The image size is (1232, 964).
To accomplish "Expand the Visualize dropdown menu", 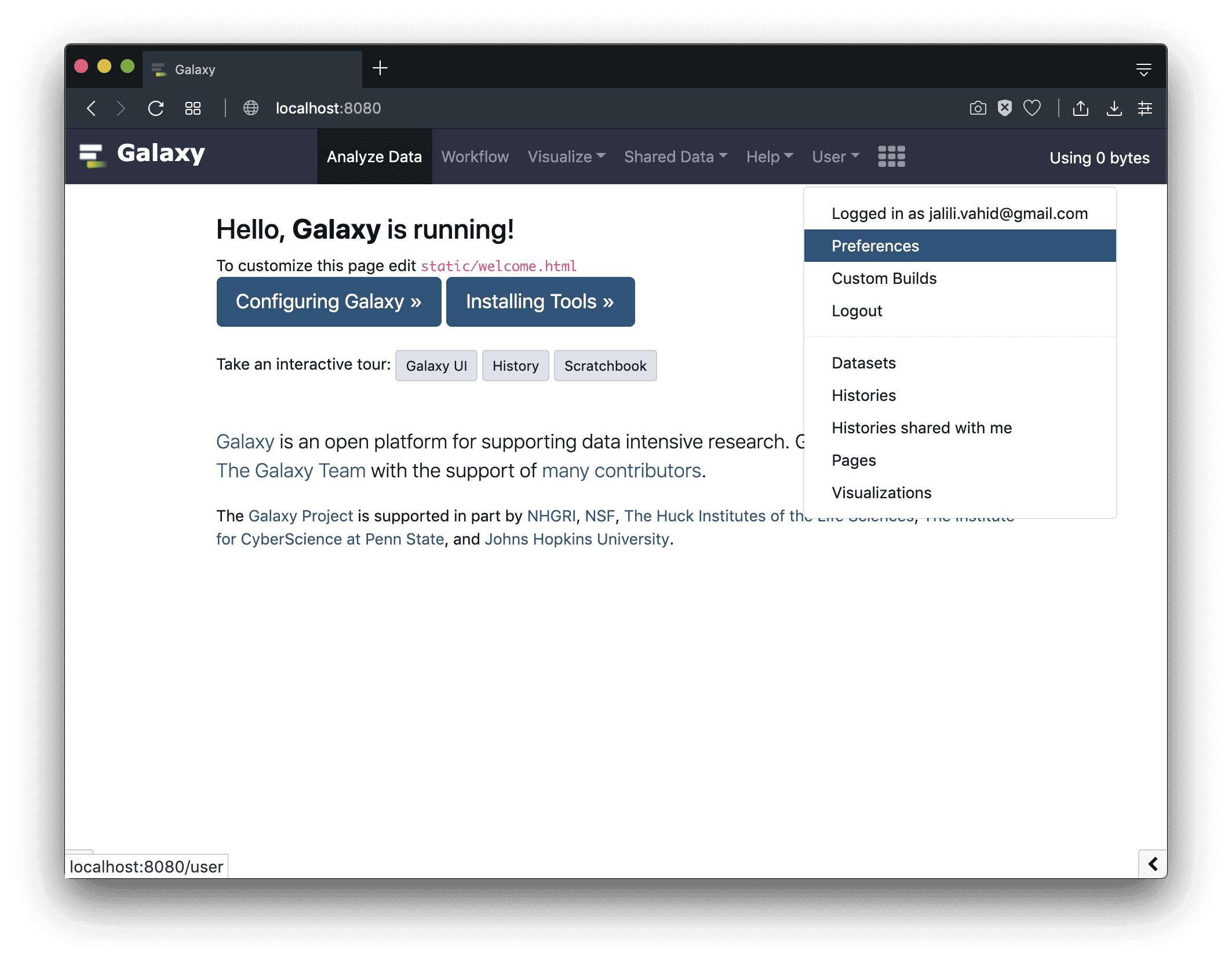I will 566,156.
